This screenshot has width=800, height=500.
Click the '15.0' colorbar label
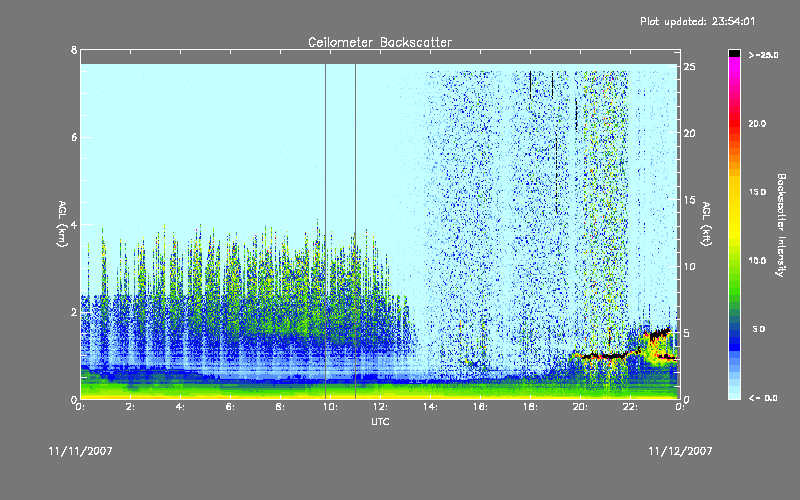pos(757,192)
